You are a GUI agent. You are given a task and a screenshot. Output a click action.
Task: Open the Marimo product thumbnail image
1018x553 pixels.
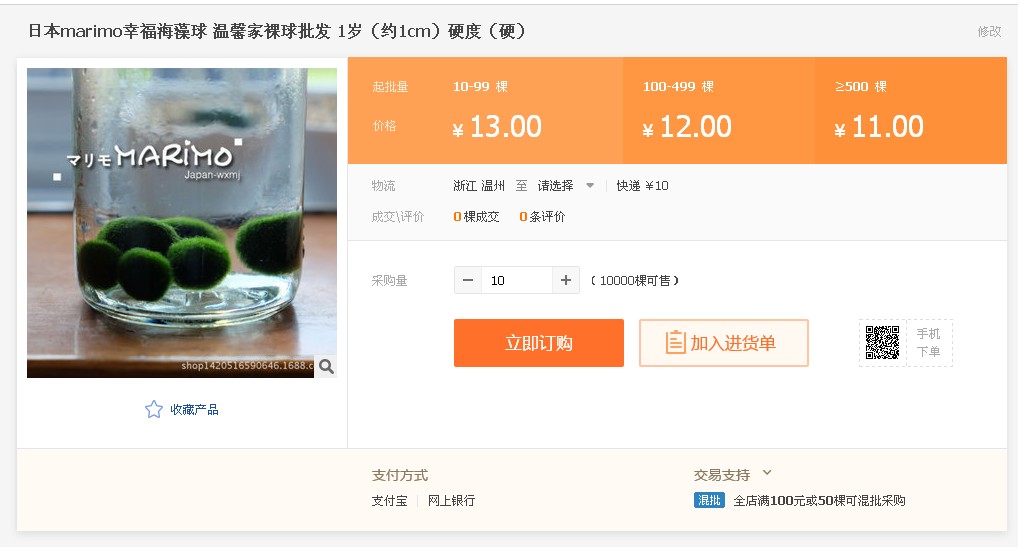click(x=181, y=223)
